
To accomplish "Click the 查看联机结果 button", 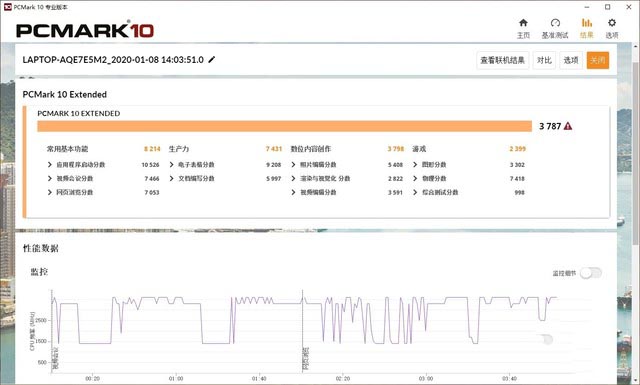I will [x=502, y=60].
